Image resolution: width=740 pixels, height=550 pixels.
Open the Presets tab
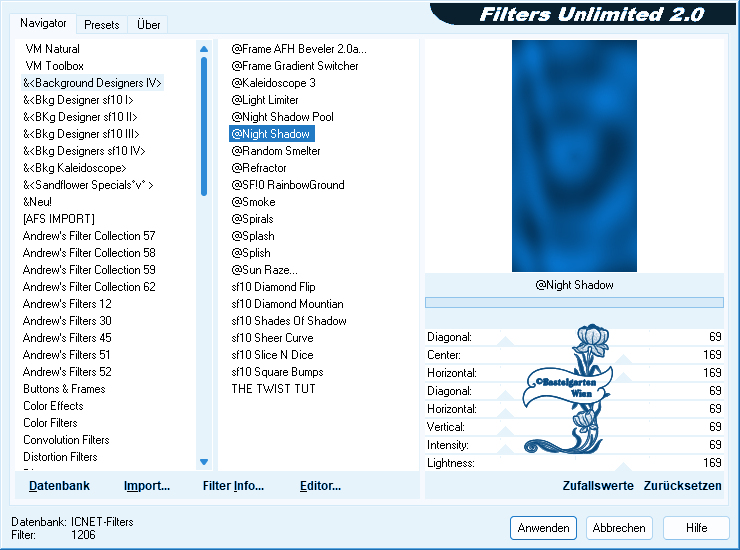pyautogui.click(x=101, y=25)
